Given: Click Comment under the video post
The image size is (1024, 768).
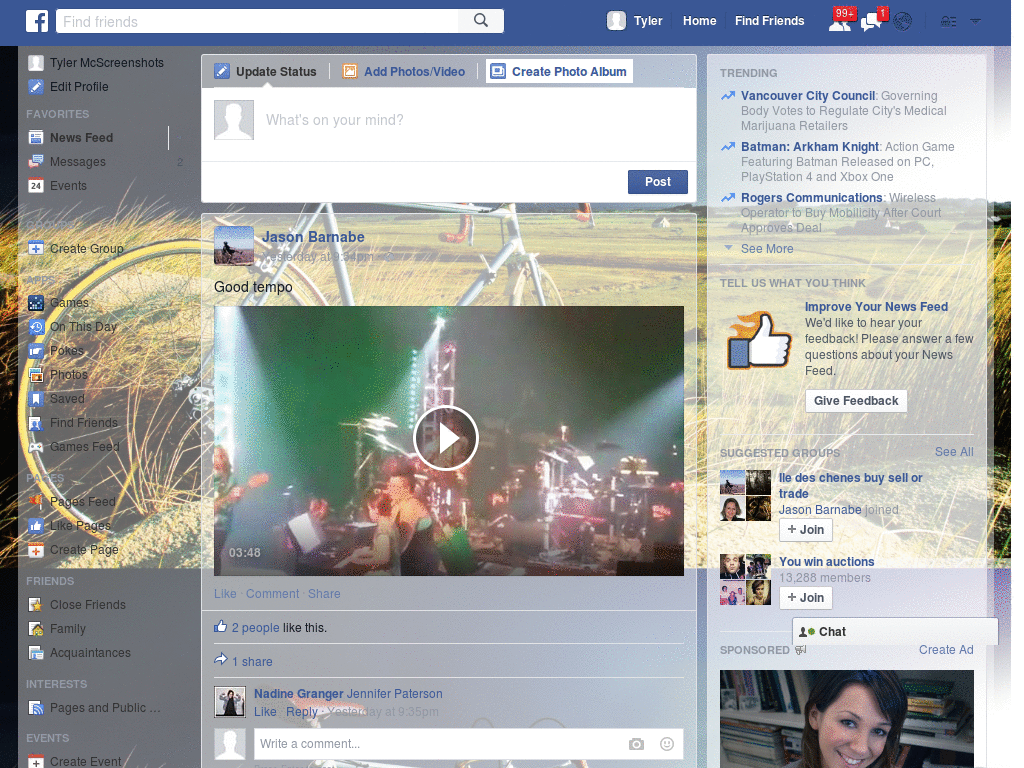Looking at the screenshot, I should click(272, 594).
